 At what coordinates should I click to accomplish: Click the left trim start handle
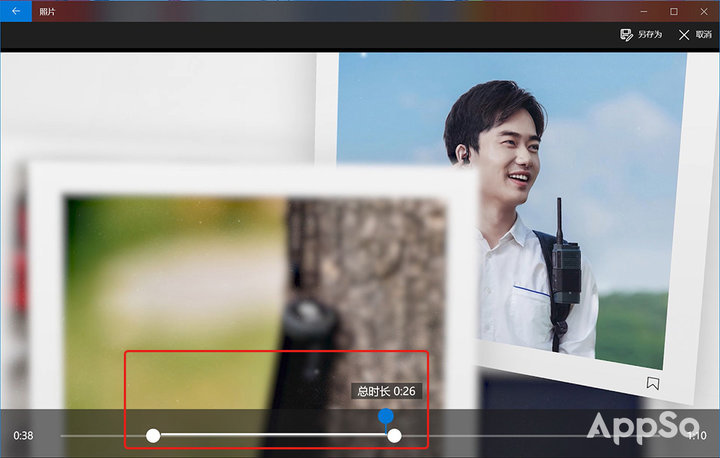pyautogui.click(x=153, y=435)
